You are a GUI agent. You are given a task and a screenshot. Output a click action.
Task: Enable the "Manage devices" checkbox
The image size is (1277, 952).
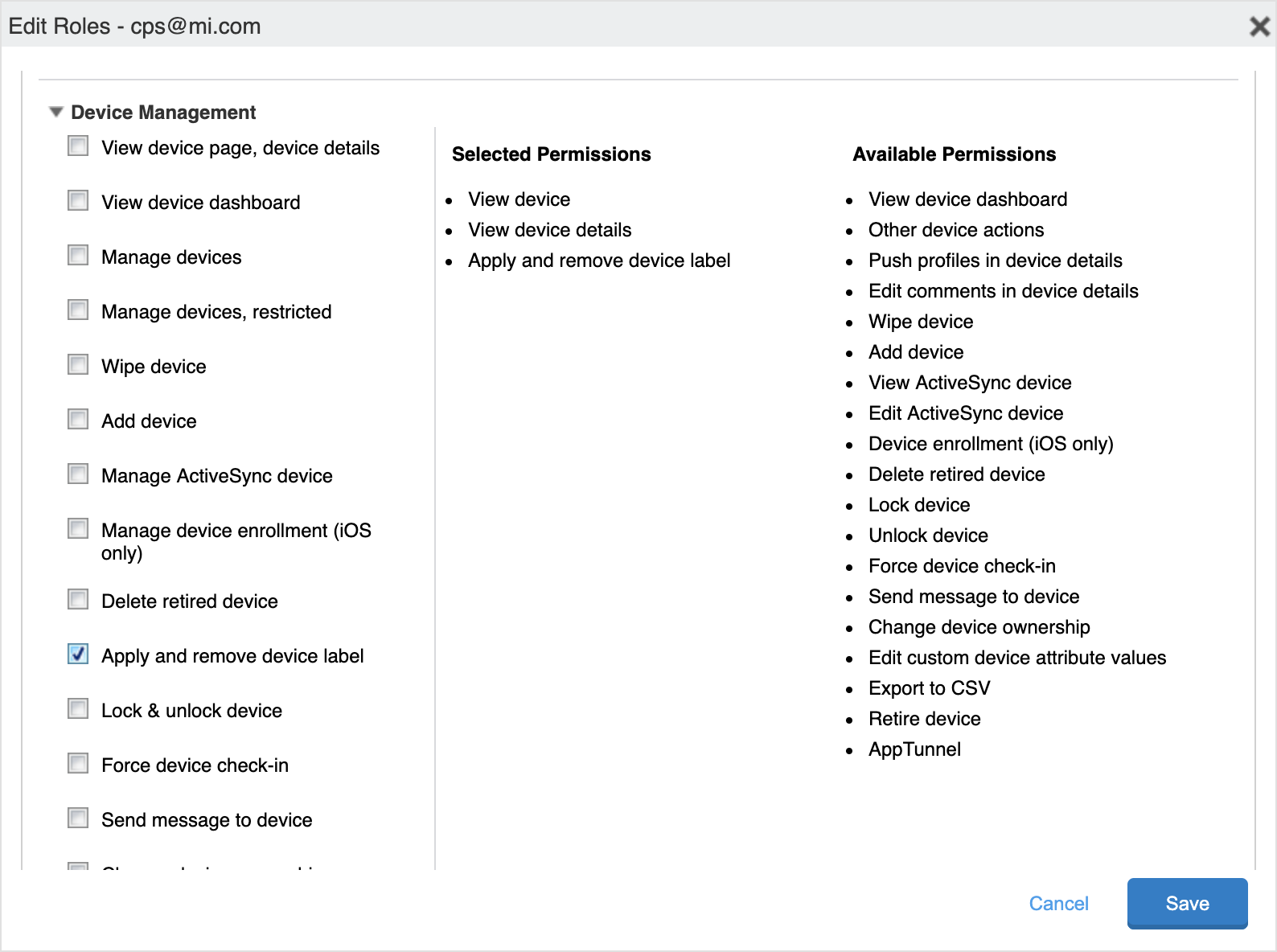tap(77, 255)
